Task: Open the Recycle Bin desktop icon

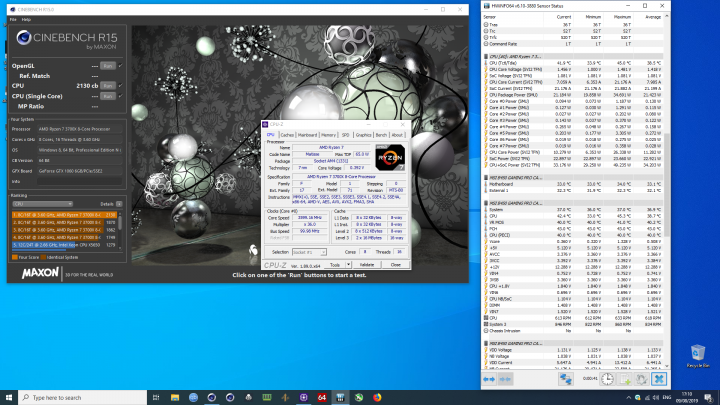Action: [x=698, y=356]
